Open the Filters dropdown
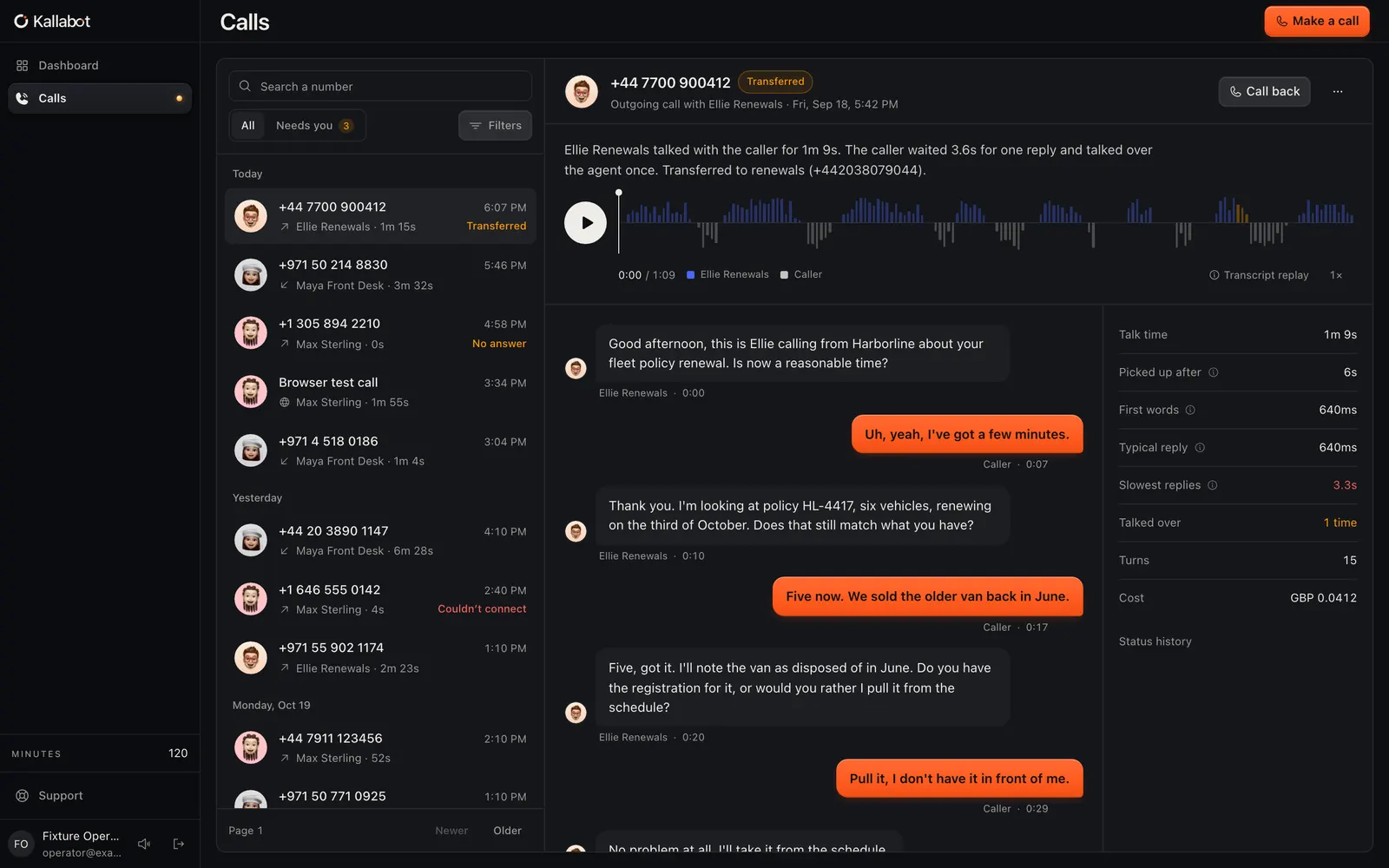 (x=495, y=126)
